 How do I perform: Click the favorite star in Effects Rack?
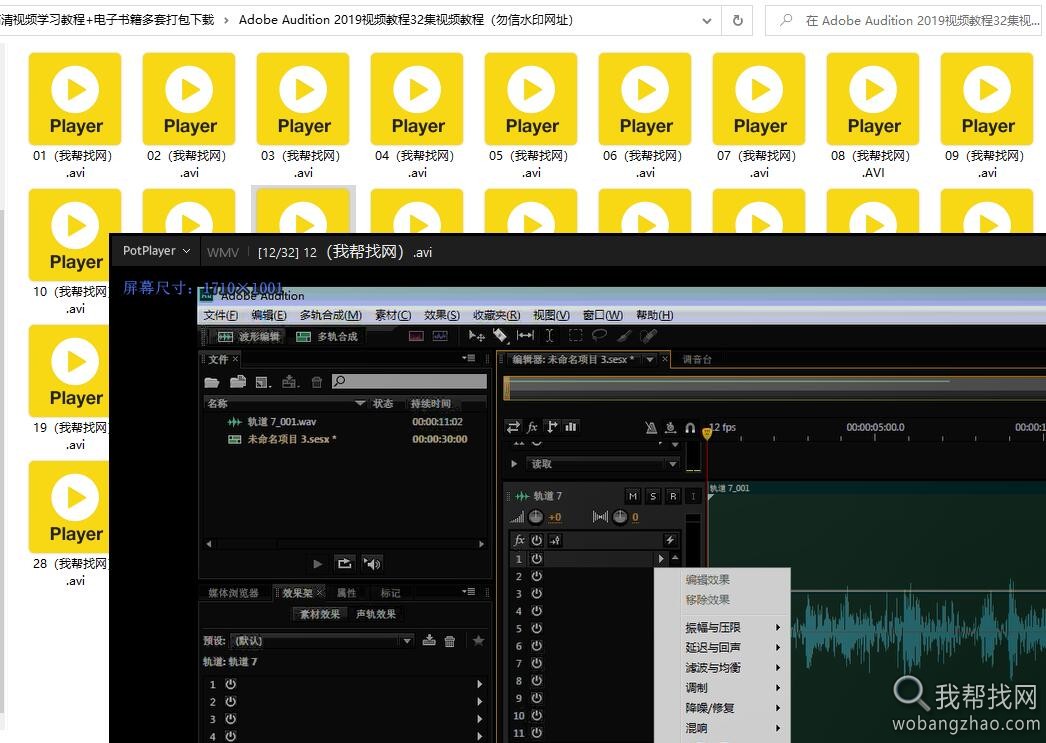coord(478,640)
